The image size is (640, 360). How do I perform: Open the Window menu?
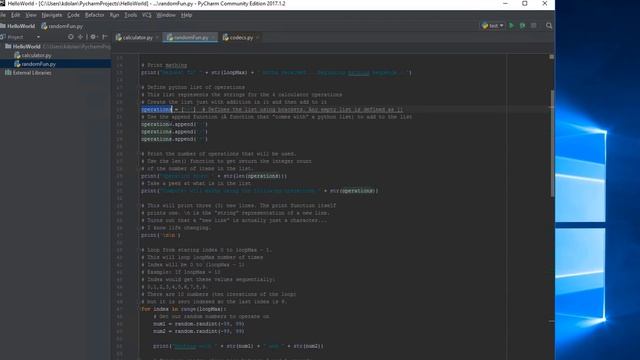pyautogui.click(x=166, y=15)
